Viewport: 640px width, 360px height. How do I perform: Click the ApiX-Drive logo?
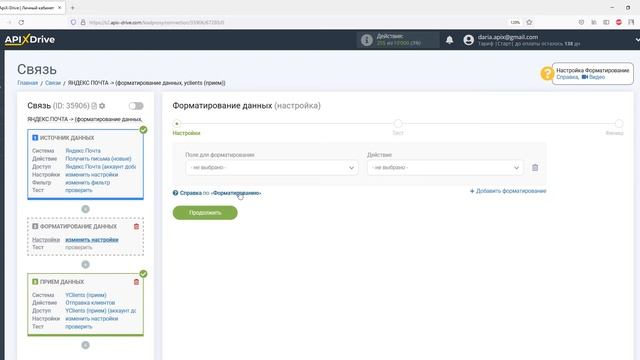click(x=30, y=40)
